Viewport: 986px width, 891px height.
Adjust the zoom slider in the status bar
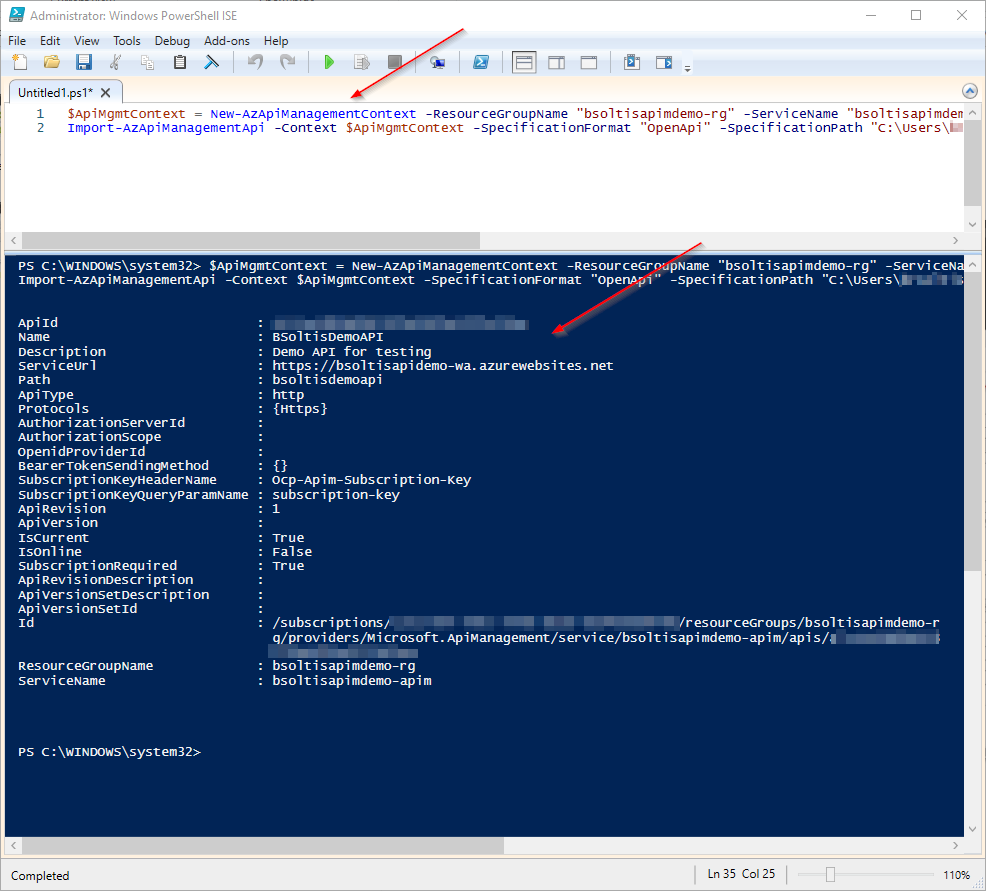(x=830, y=875)
